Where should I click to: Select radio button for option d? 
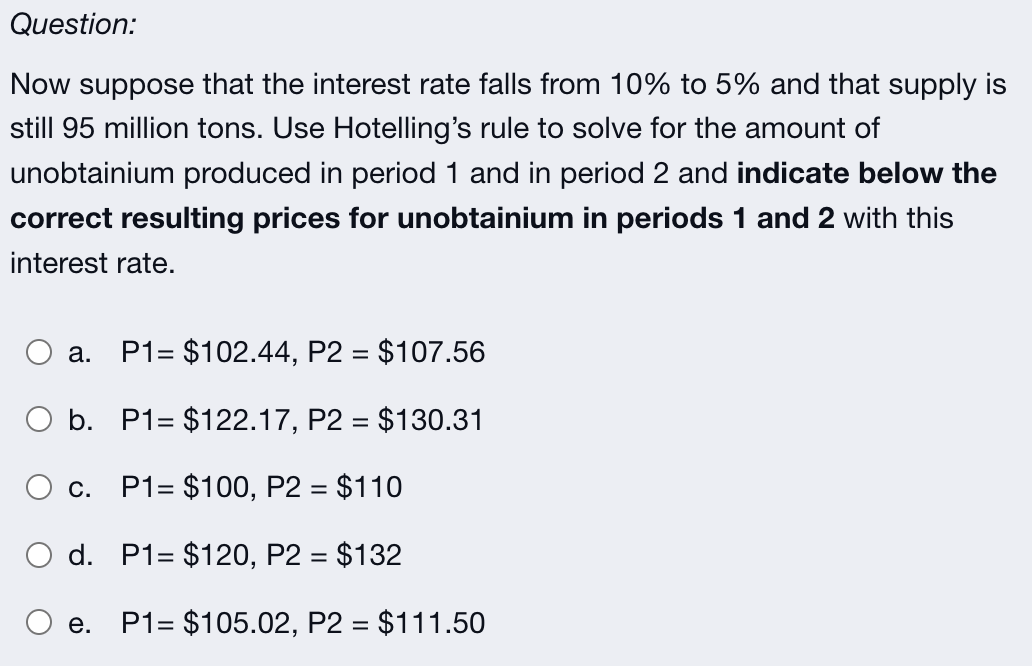38,554
